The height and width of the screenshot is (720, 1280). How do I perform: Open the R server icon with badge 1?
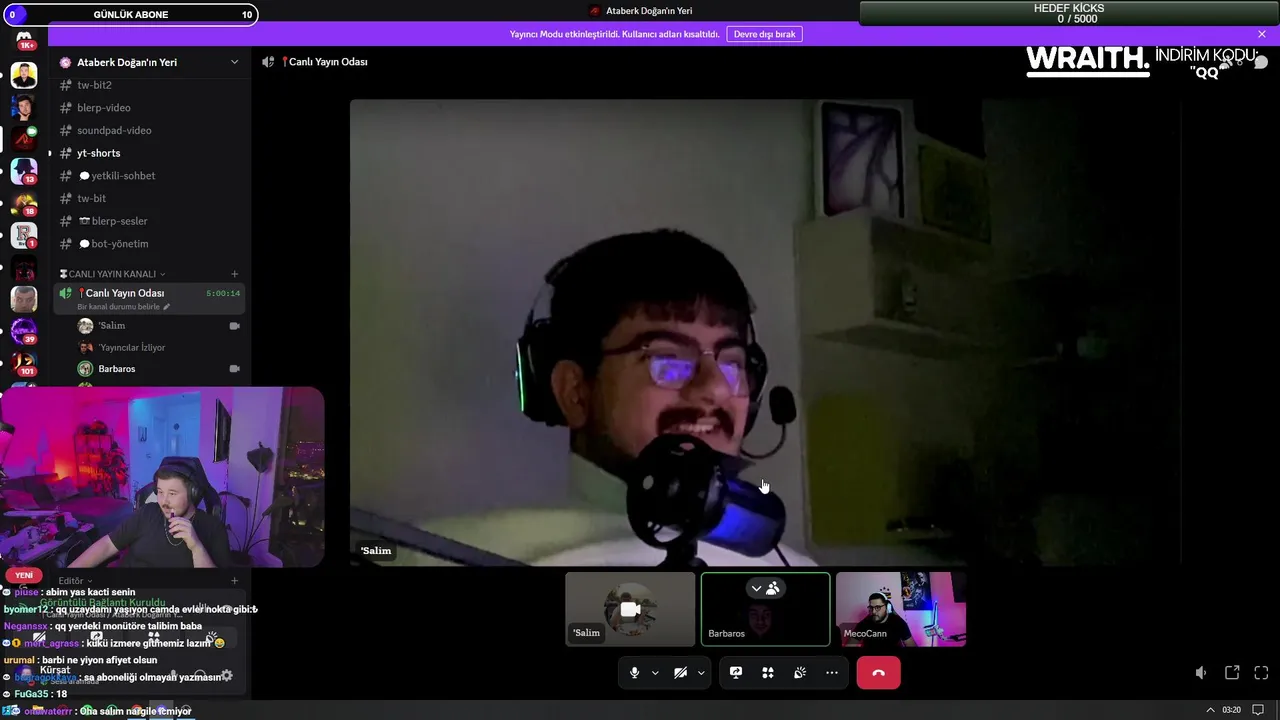point(24,235)
